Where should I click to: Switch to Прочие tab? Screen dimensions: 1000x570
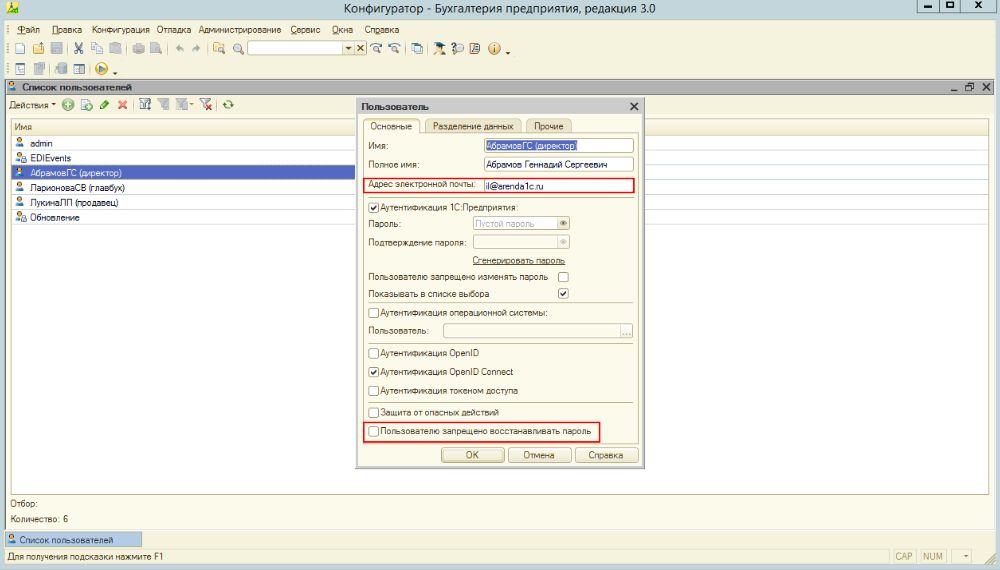click(x=548, y=126)
